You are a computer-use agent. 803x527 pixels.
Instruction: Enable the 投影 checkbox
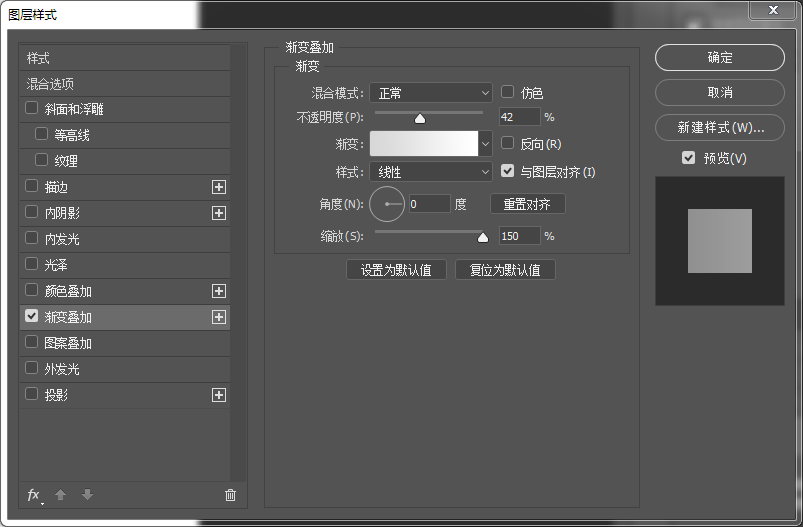point(31,394)
